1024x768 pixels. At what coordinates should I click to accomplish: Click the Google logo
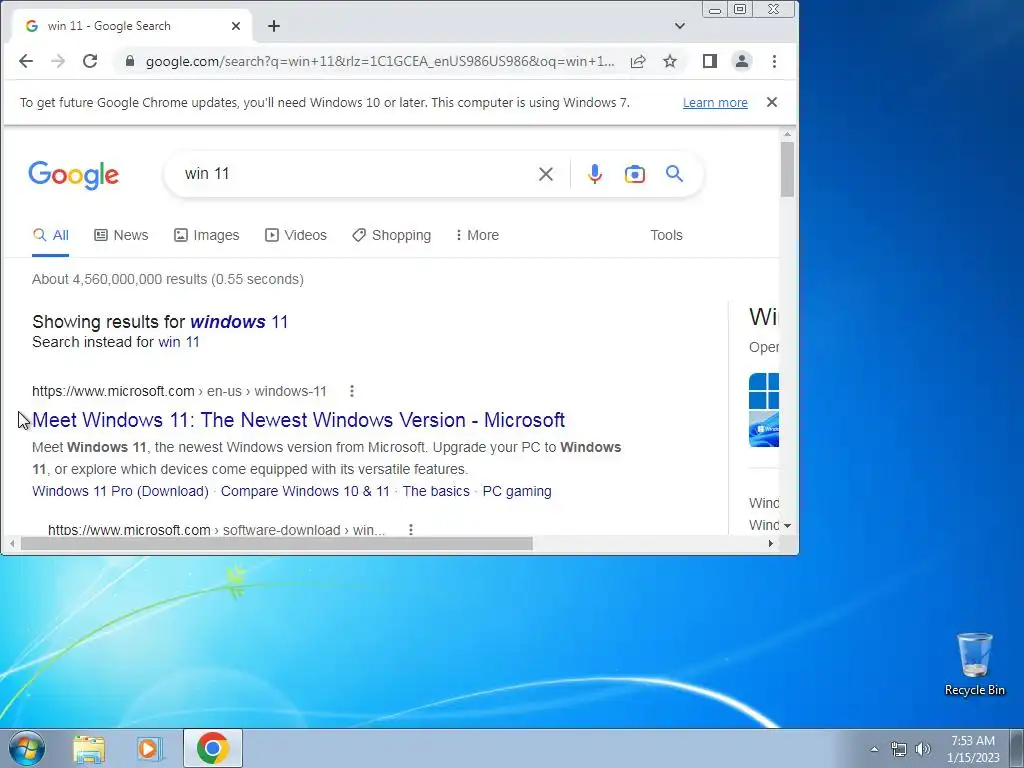tap(73, 175)
